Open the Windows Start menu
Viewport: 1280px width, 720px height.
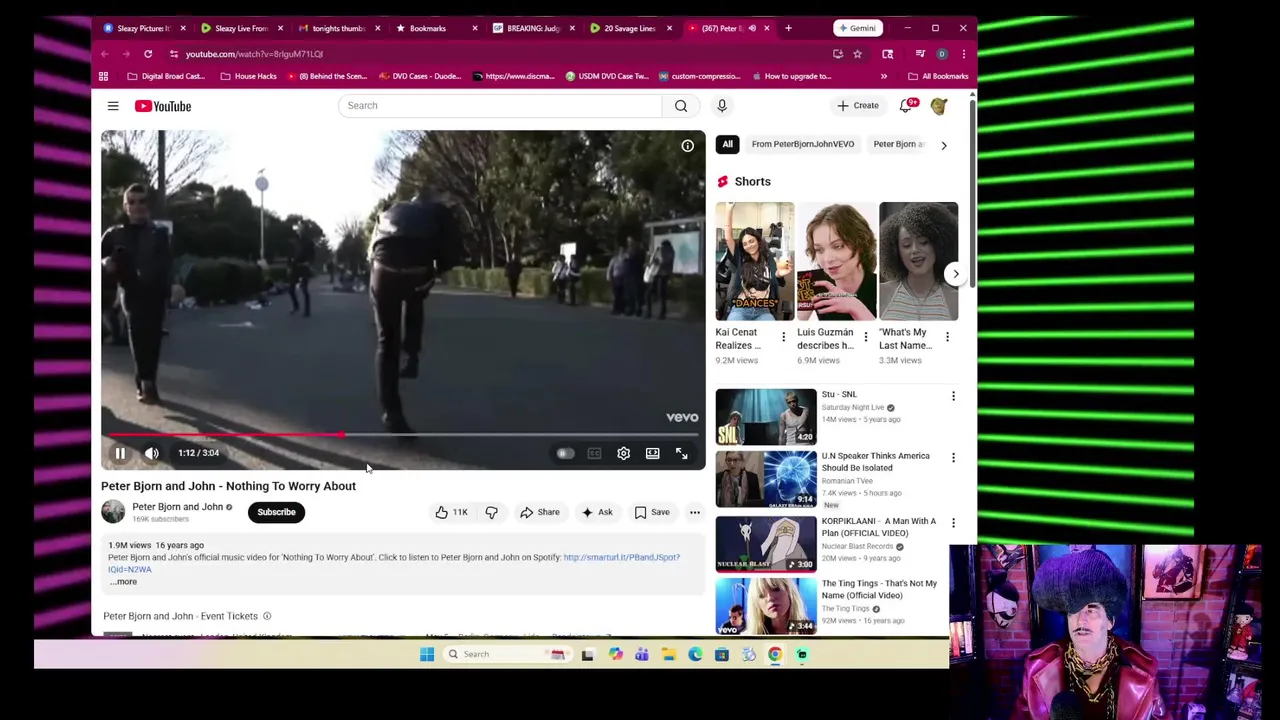[427, 655]
